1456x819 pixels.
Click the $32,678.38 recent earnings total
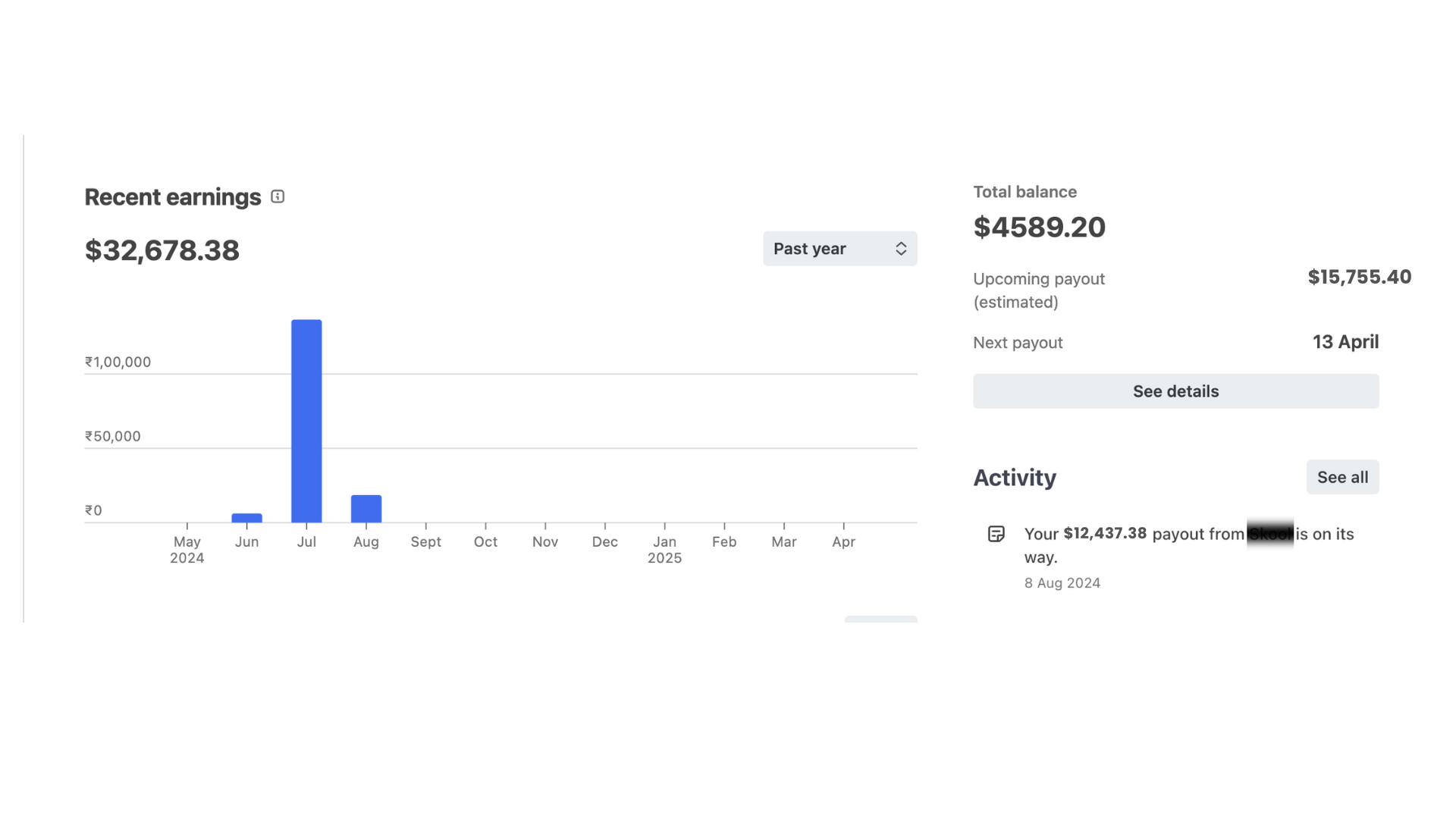pyautogui.click(x=162, y=250)
